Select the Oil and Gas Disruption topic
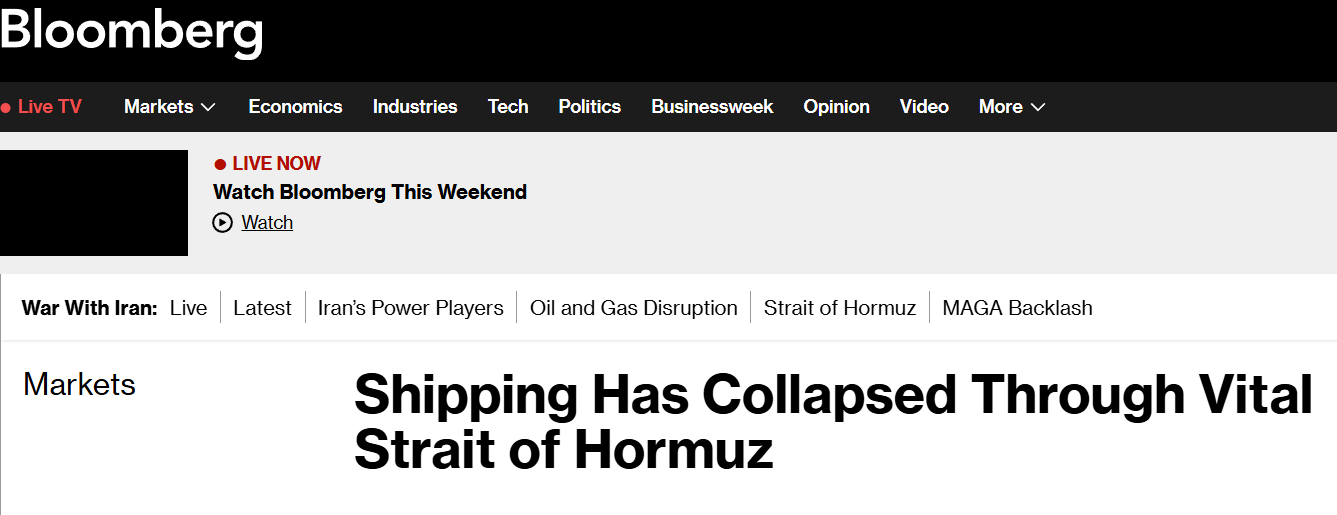This screenshot has width=1337, height=515. pos(634,308)
